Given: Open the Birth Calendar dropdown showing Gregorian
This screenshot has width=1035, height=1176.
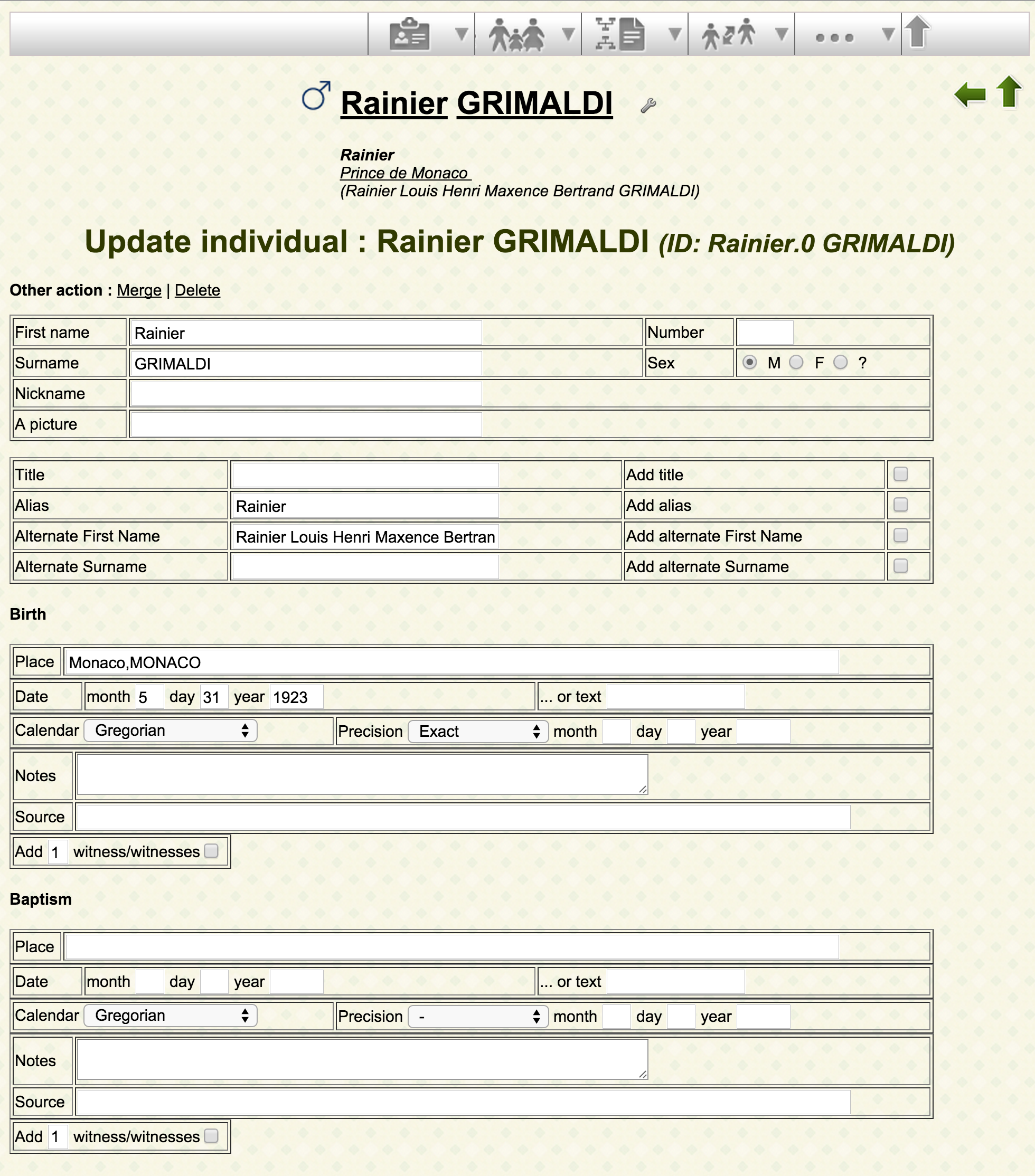Looking at the screenshot, I should click(171, 731).
